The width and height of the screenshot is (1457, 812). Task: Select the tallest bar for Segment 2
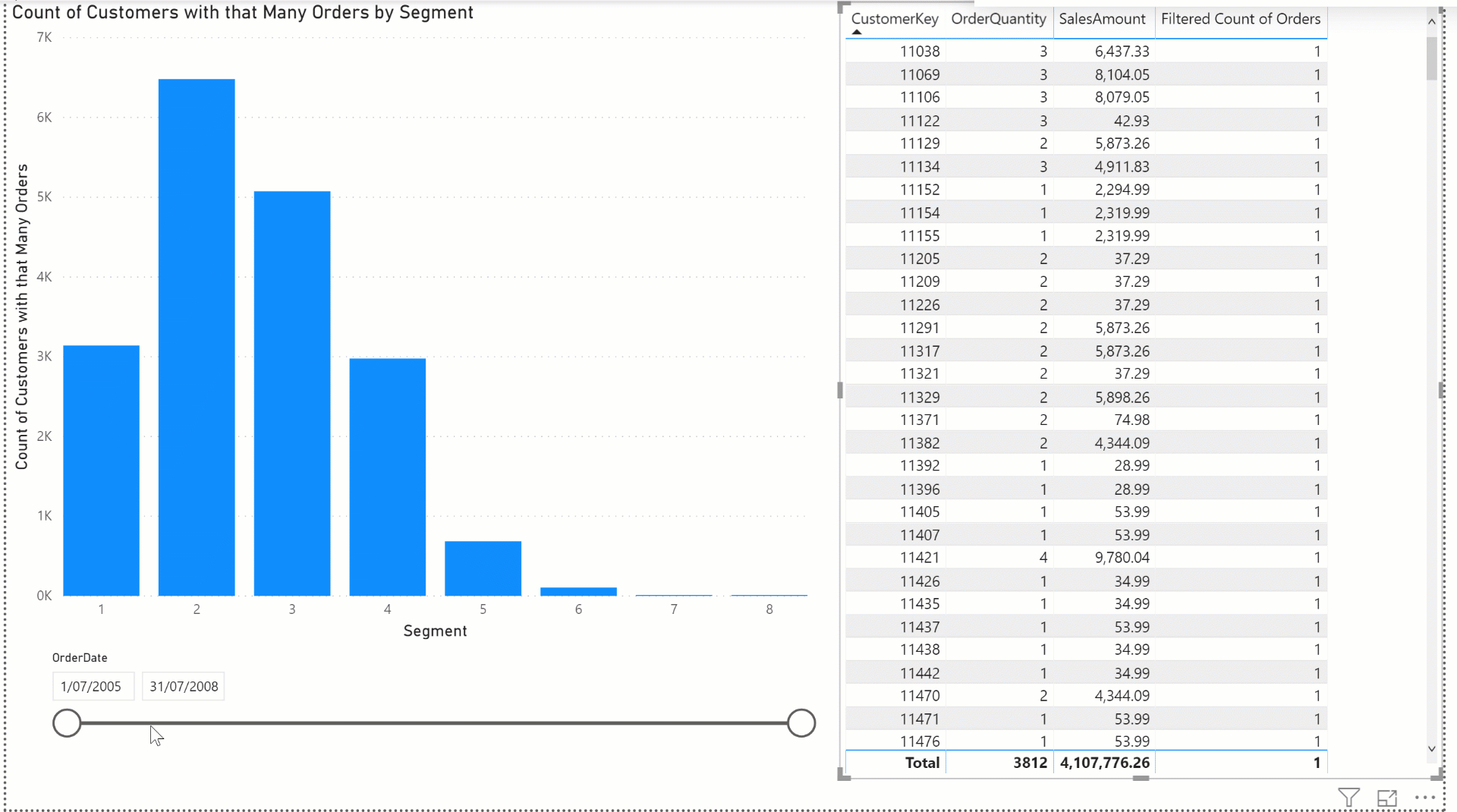point(197,334)
